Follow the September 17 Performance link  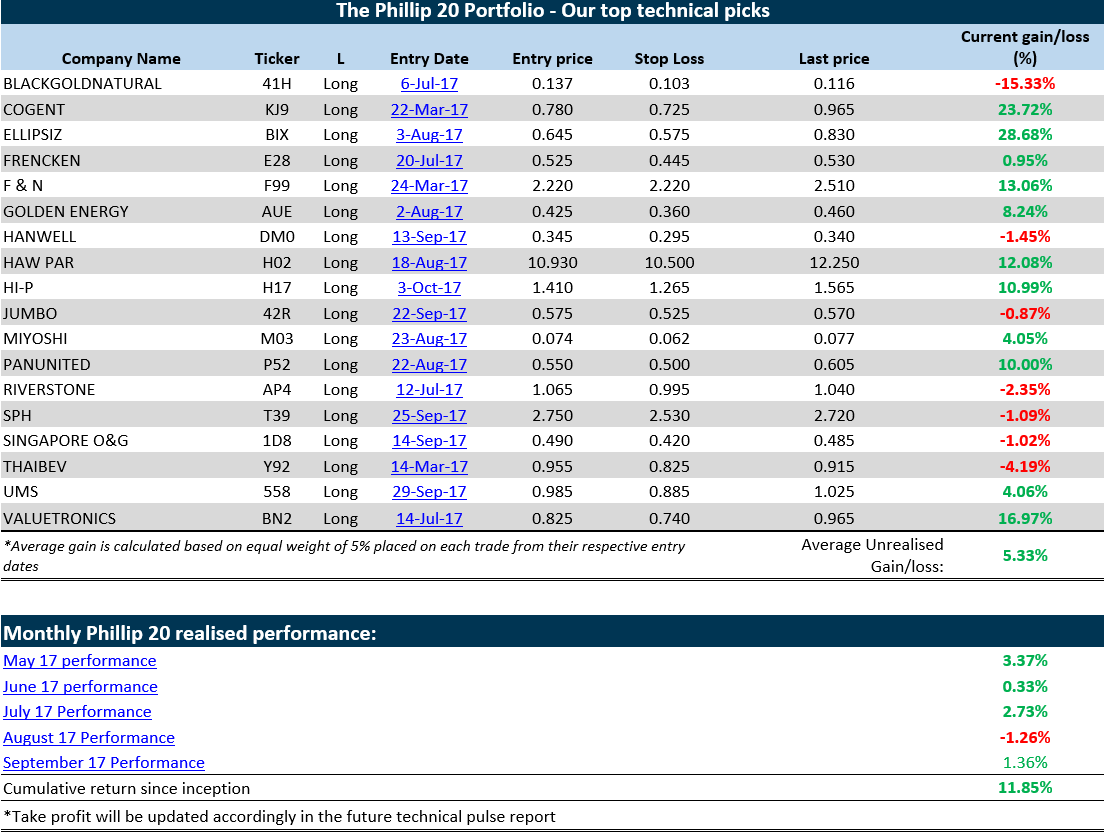pyautogui.click(x=104, y=763)
